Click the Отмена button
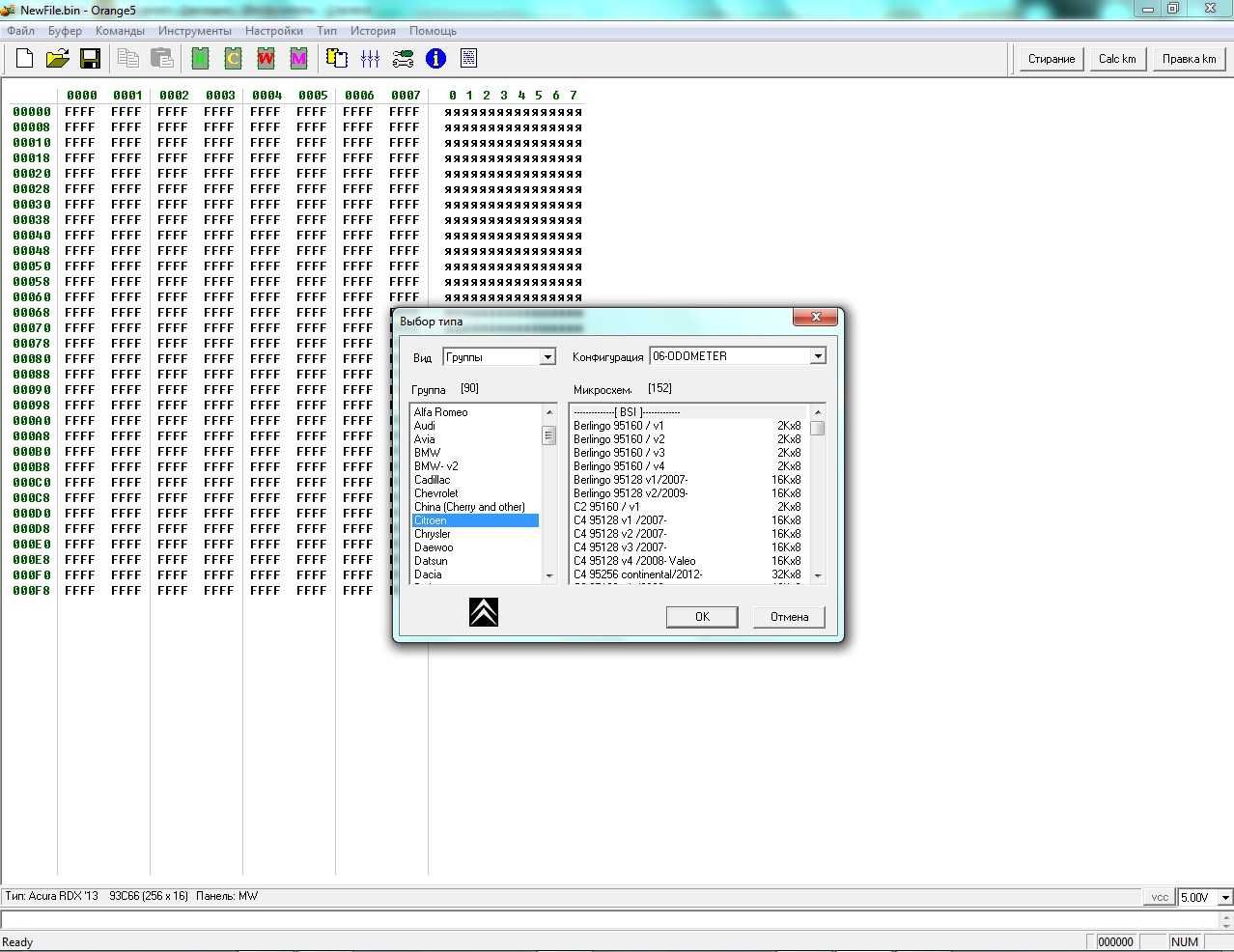 coord(789,617)
